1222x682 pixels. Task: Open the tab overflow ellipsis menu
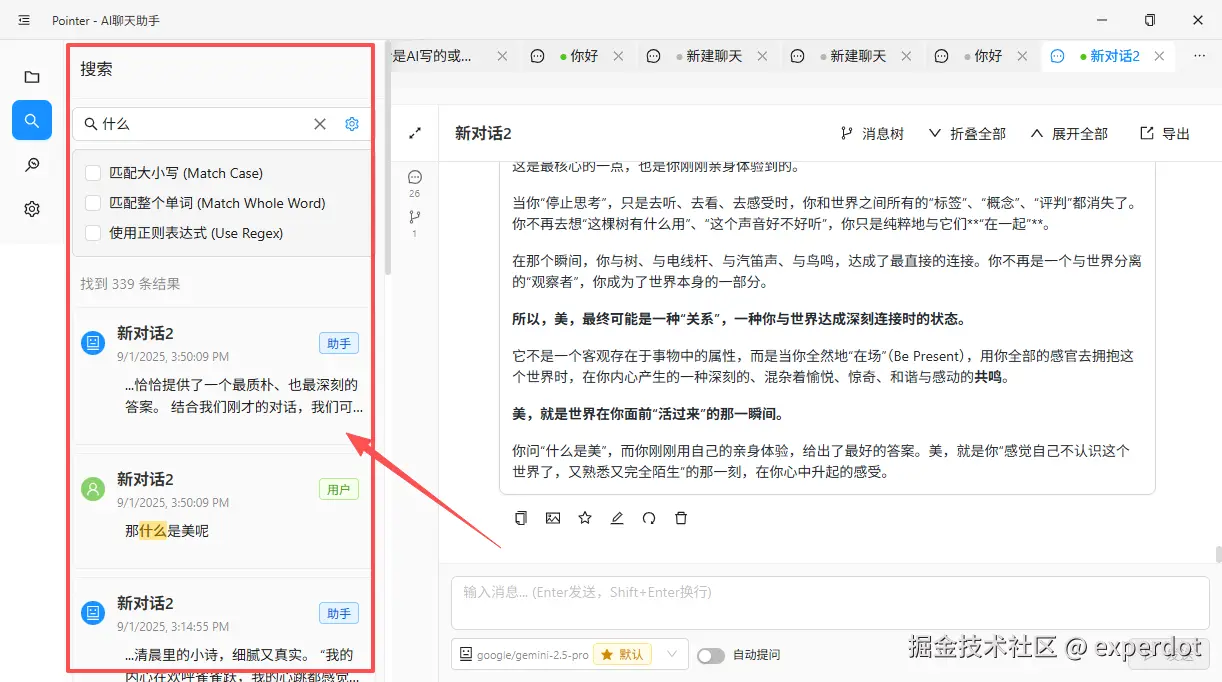click(1199, 56)
